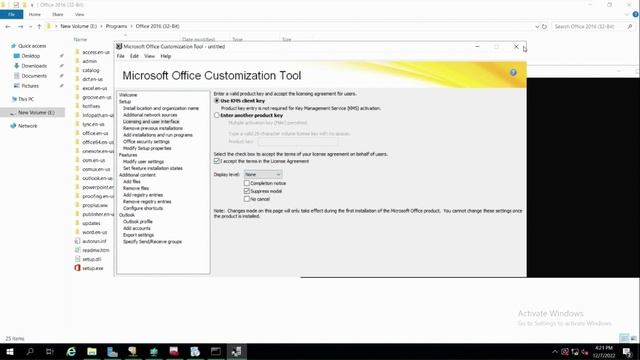
Task: Open Desktop in the navigation pane
Action: coord(31,56)
